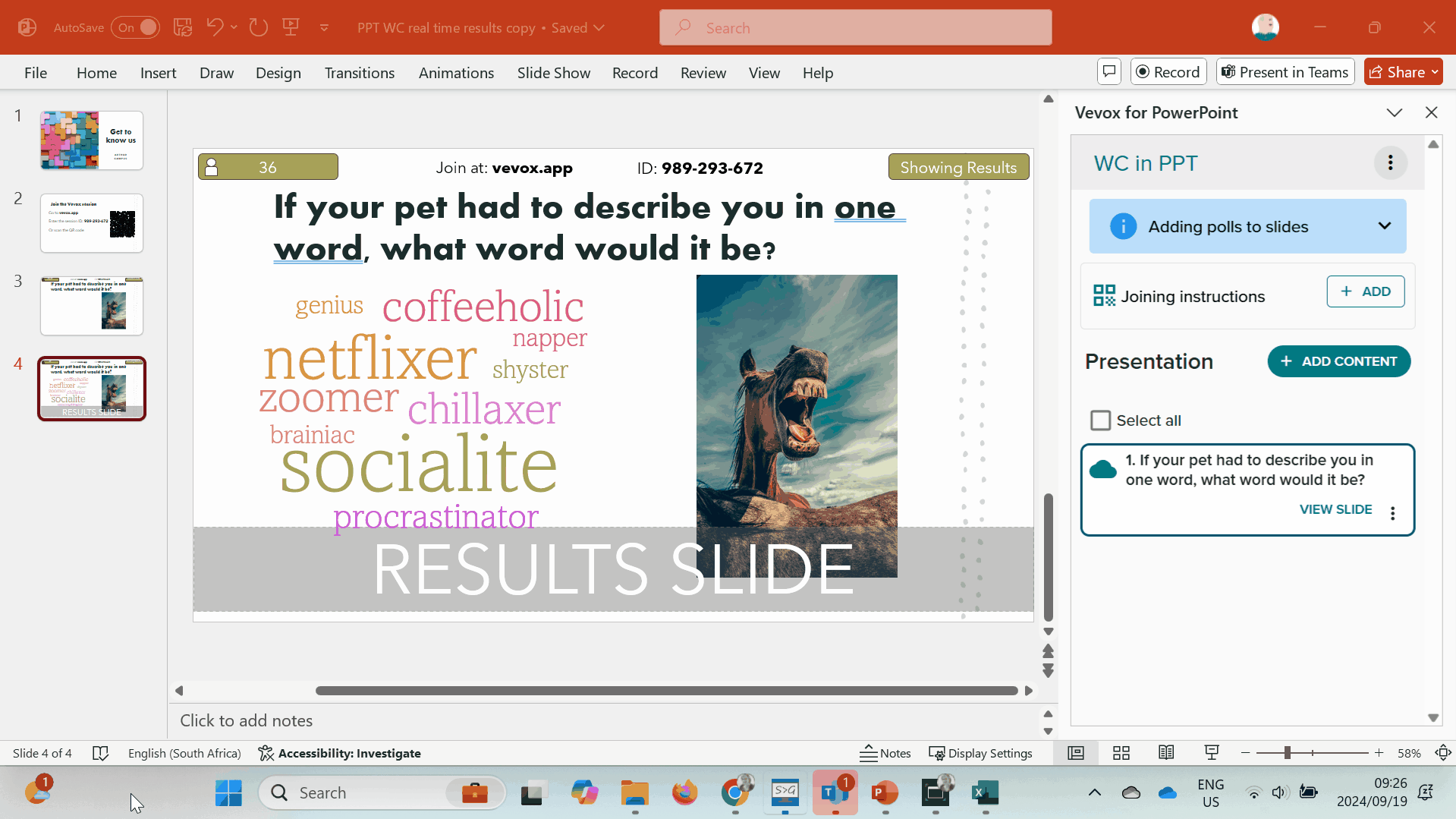1456x819 pixels.
Task: Click Showing Results button on slide
Action: click(x=958, y=167)
